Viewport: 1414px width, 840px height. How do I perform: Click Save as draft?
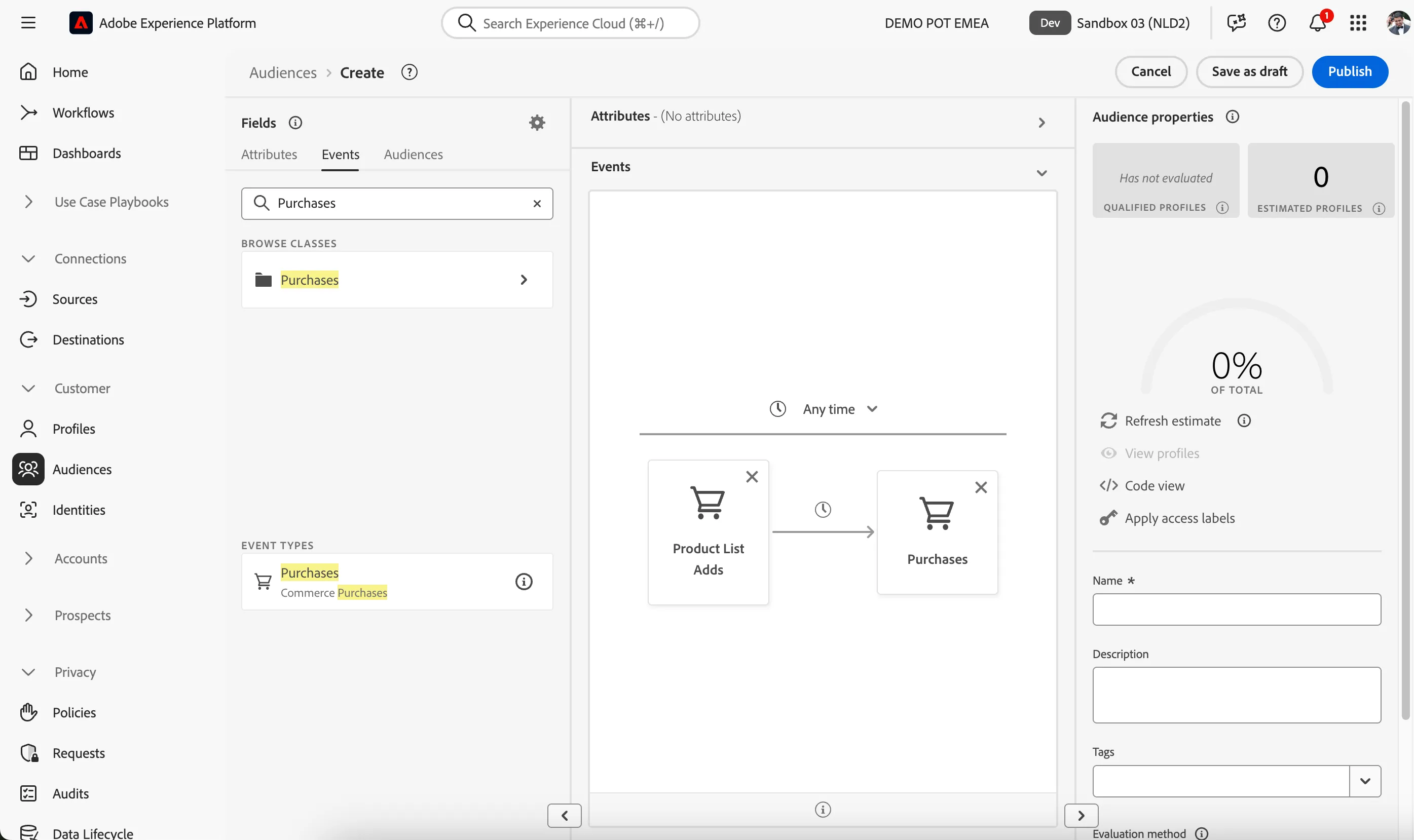[1249, 71]
